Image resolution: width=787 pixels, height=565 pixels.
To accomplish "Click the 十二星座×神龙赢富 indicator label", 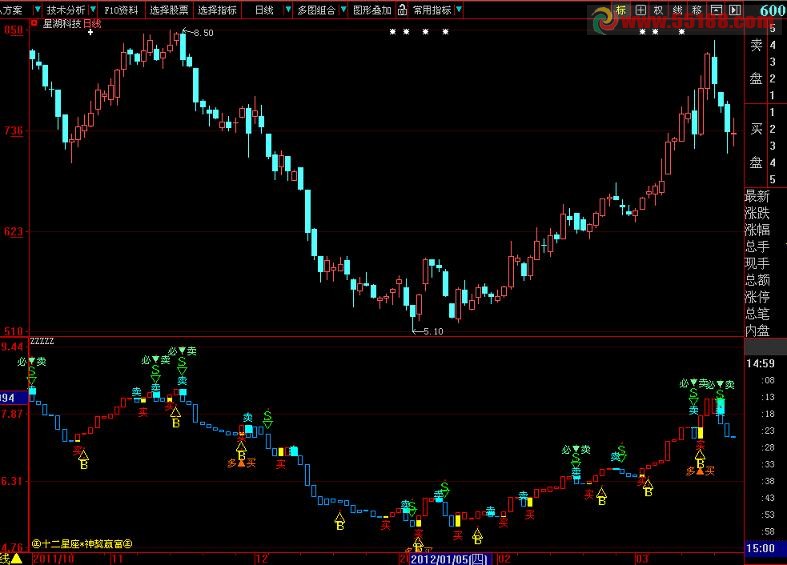I will [82, 544].
